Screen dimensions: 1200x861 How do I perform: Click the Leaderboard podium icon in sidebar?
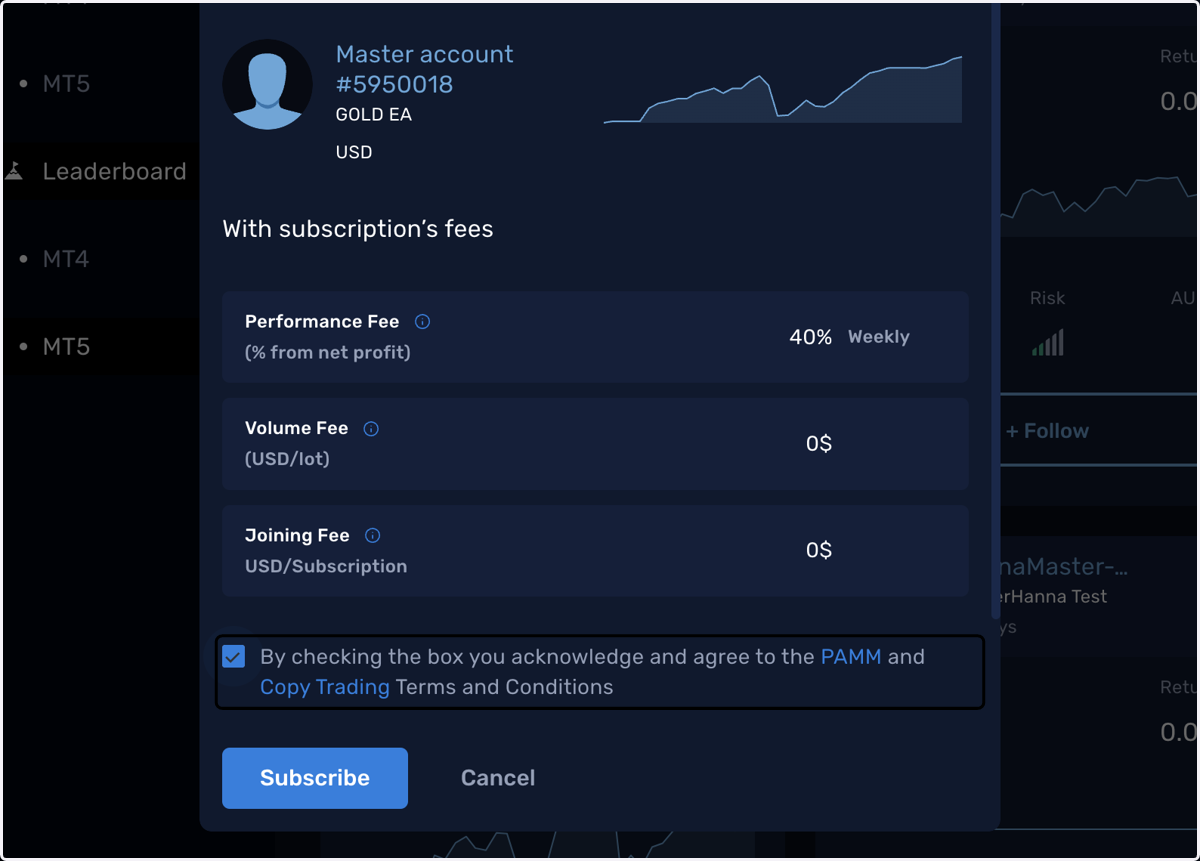tap(14, 171)
